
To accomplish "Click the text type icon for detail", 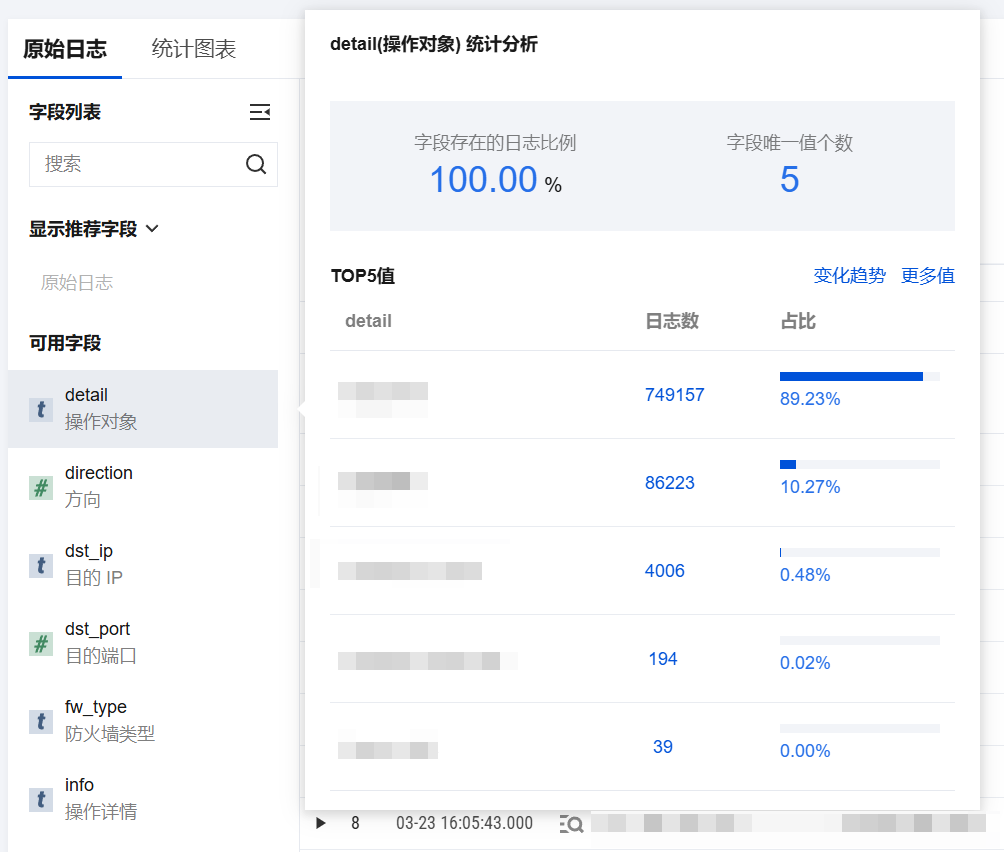I will coord(41,409).
